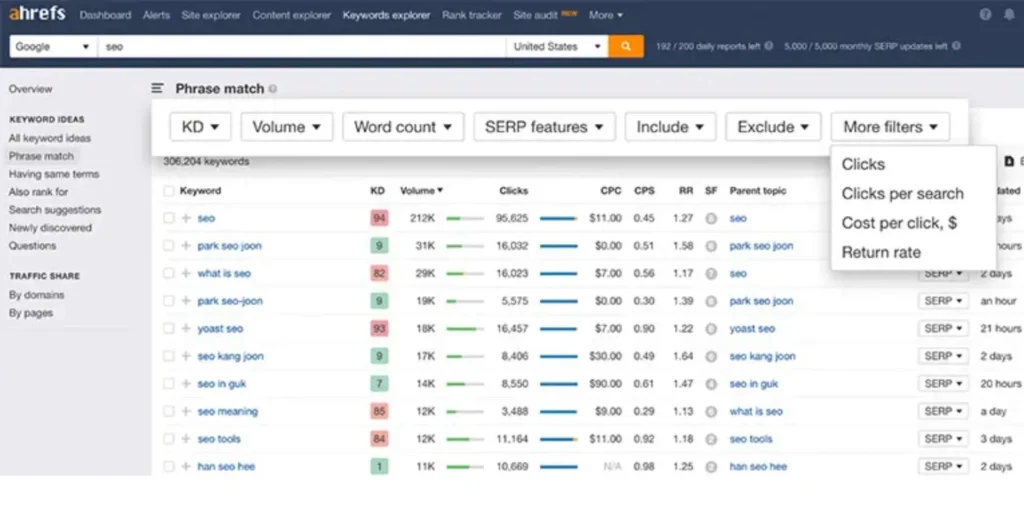Click SERP features icon in 'seo tools' row
Viewport: 1024px width, 512px height.
711,439
